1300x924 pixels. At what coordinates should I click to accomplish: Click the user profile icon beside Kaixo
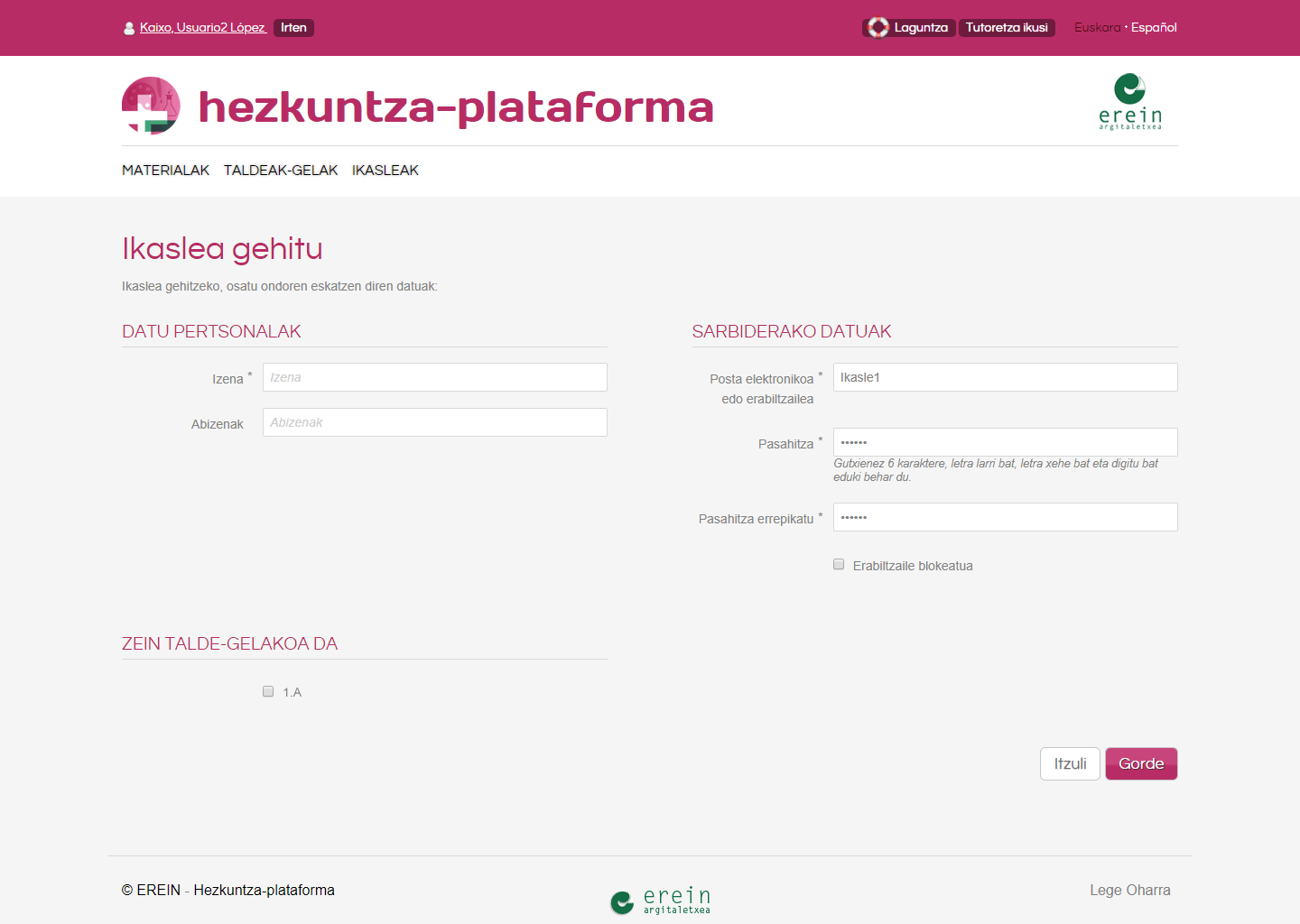128,28
